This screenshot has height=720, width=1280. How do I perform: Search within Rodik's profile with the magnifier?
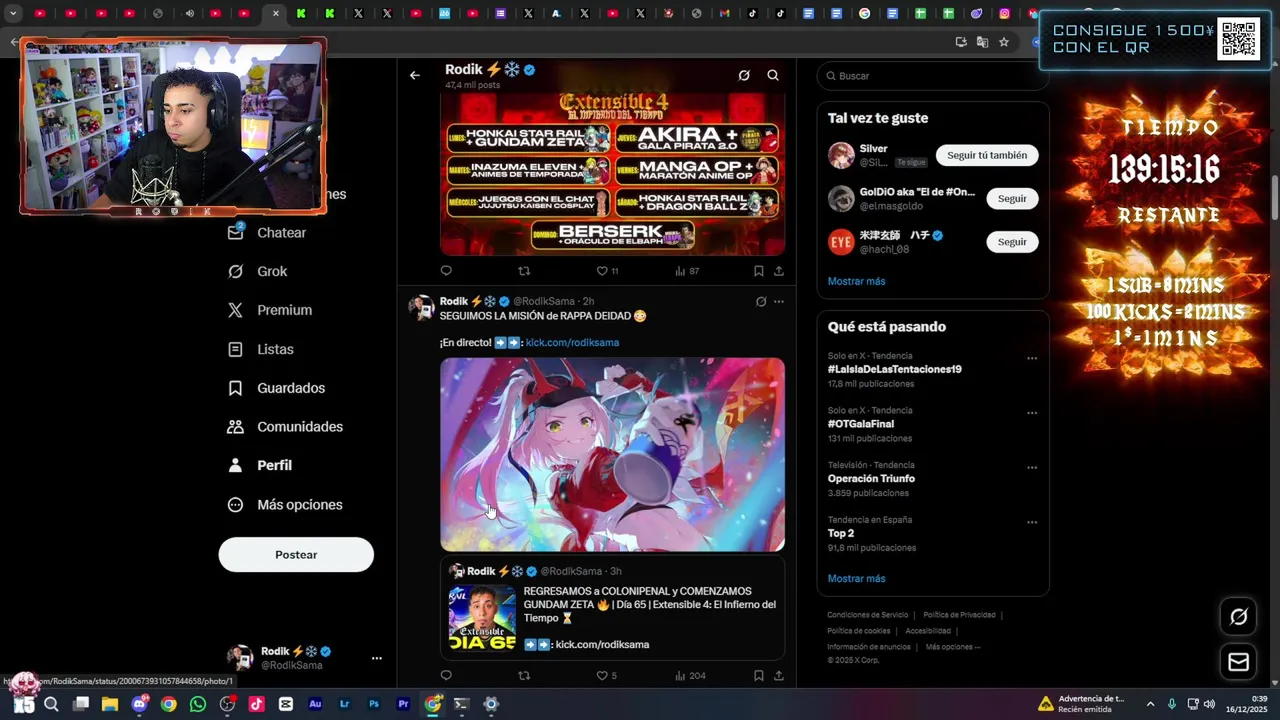click(x=773, y=75)
